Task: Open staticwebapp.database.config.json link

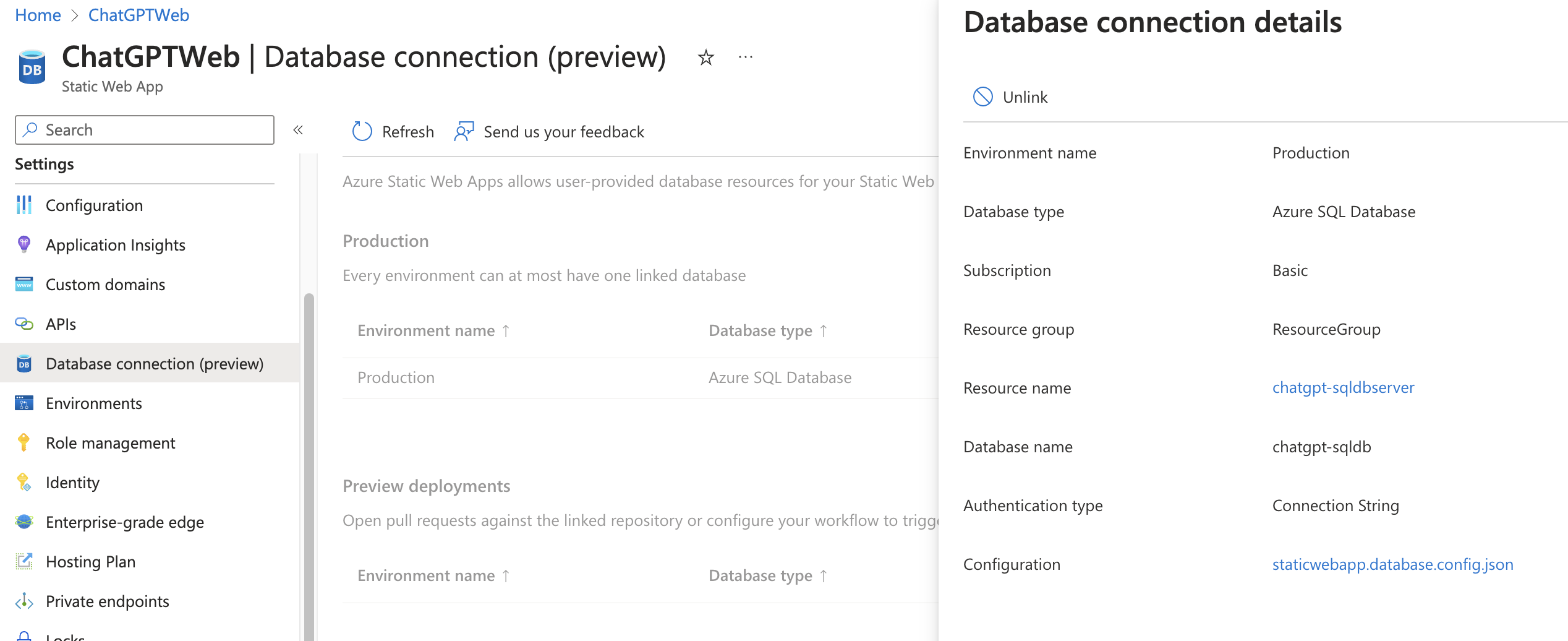Action: tap(1392, 564)
